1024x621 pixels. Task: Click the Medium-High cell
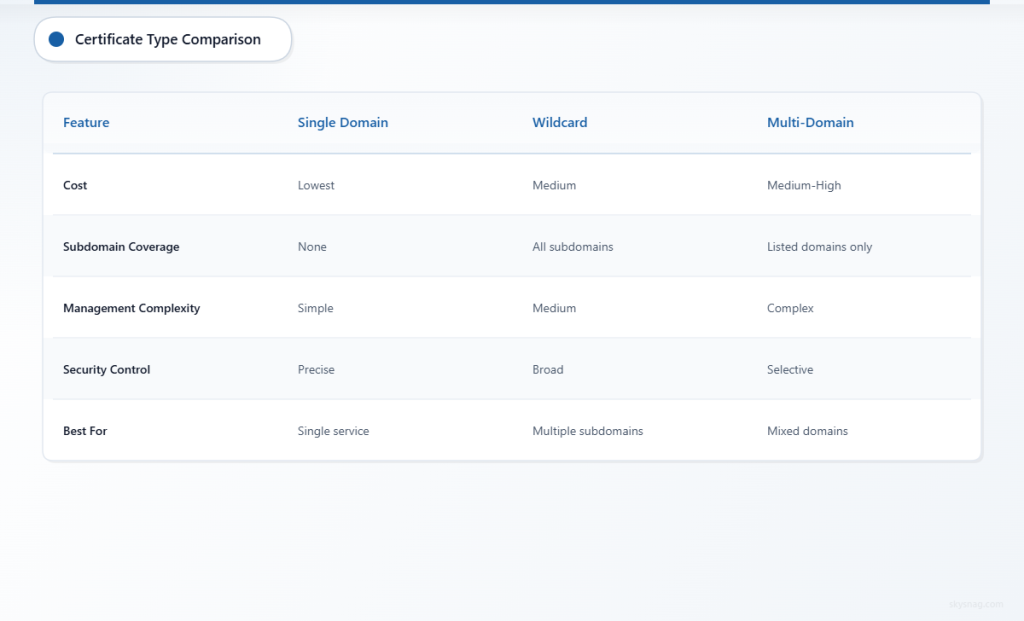[x=804, y=185]
